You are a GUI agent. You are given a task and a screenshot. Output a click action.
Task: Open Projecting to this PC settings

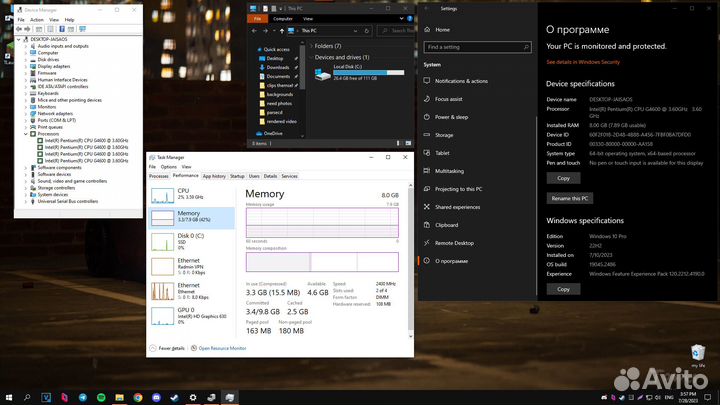[458, 189]
